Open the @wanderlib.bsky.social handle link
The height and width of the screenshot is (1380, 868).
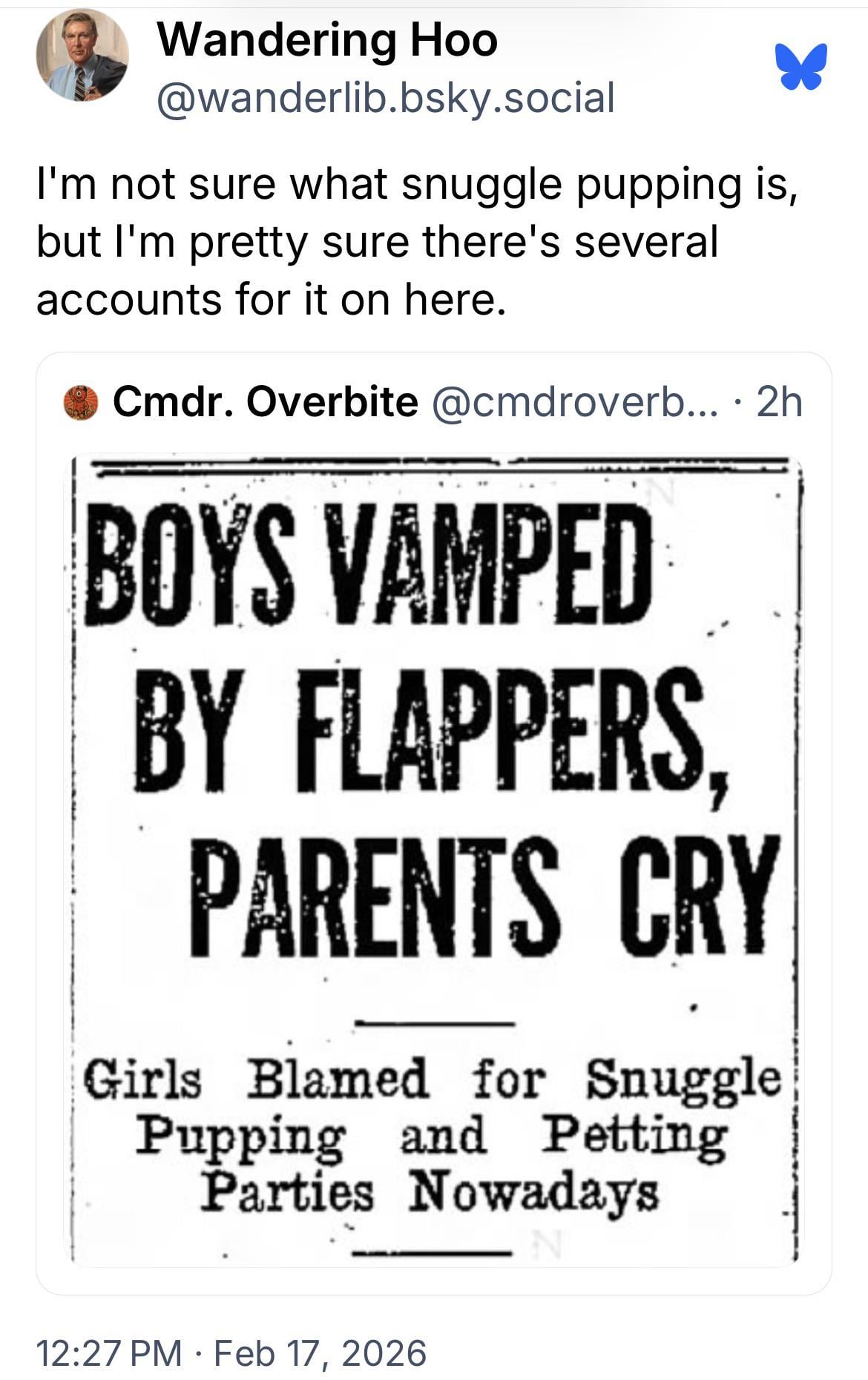[385, 98]
